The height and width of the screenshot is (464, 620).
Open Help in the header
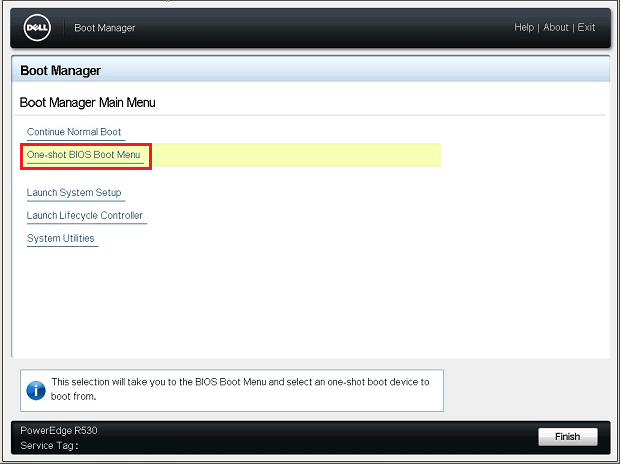pyautogui.click(x=524, y=27)
